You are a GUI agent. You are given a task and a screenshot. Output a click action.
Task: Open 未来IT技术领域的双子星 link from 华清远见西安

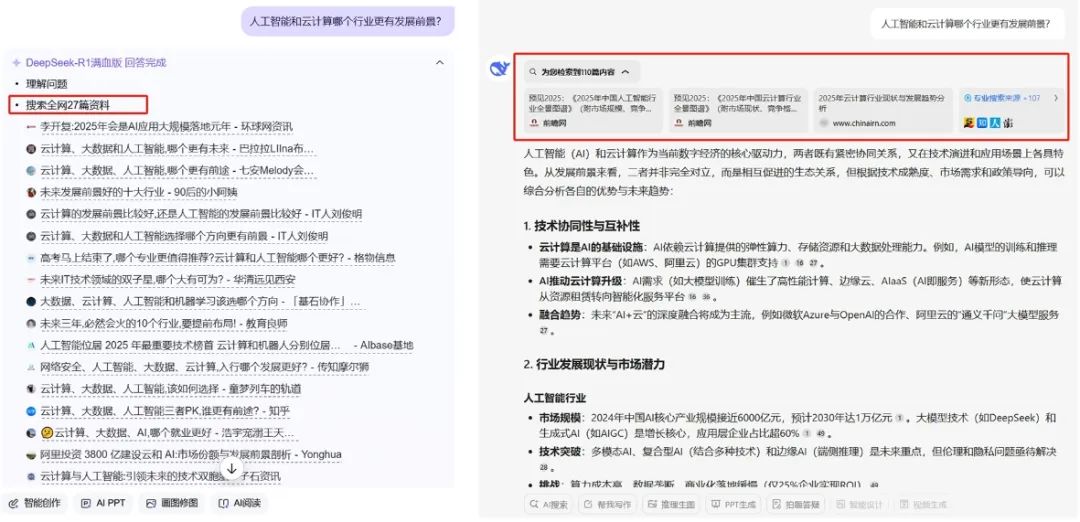click(167, 280)
